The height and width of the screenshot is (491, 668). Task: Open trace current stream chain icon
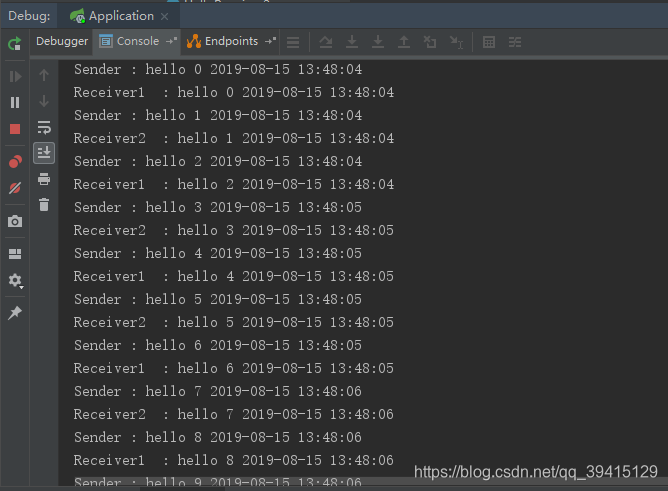coord(515,42)
